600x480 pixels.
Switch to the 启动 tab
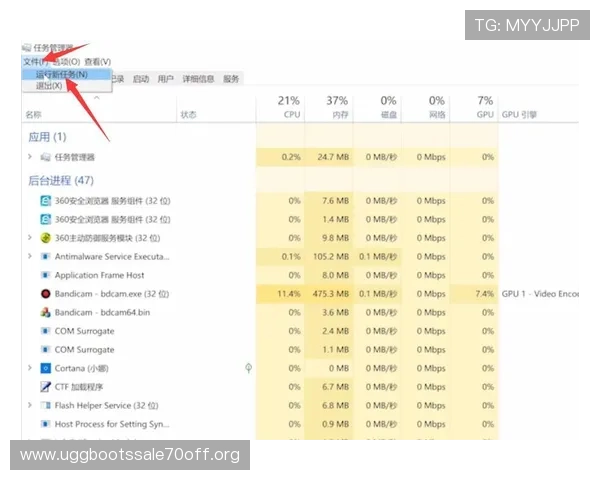[141, 79]
